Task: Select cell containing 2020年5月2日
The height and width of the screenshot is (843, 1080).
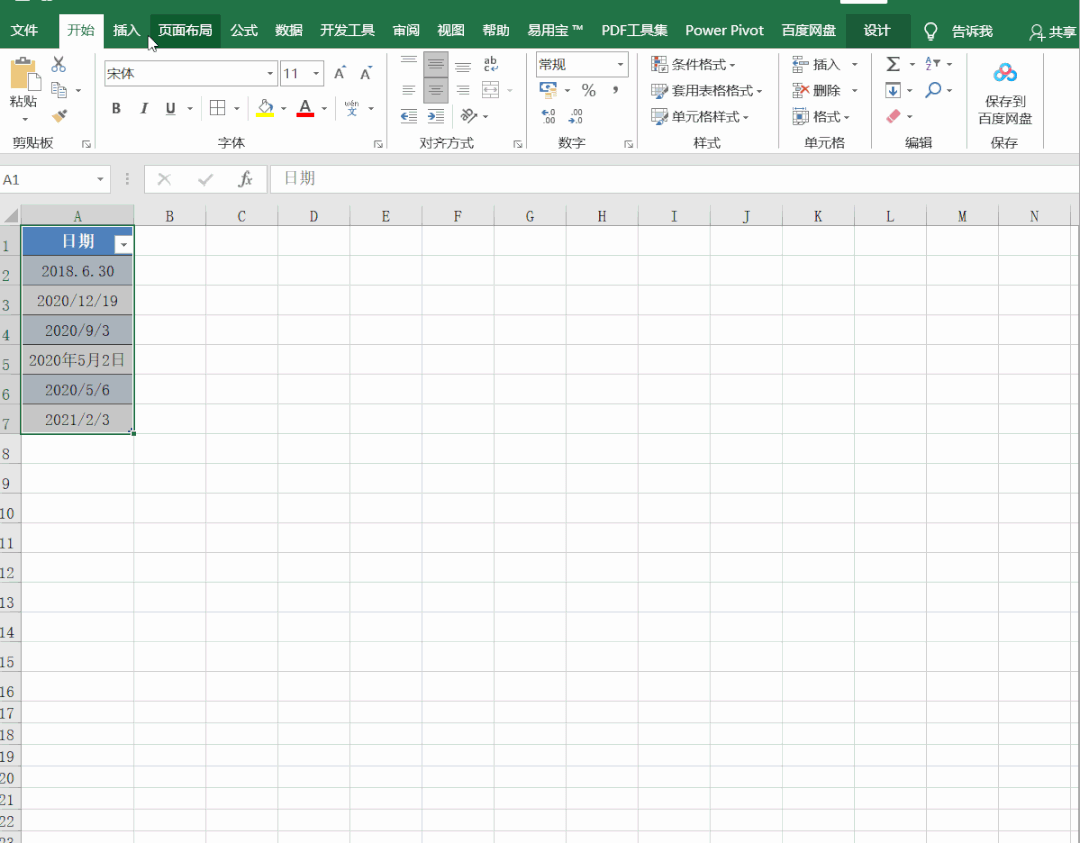Action: point(77,360)
